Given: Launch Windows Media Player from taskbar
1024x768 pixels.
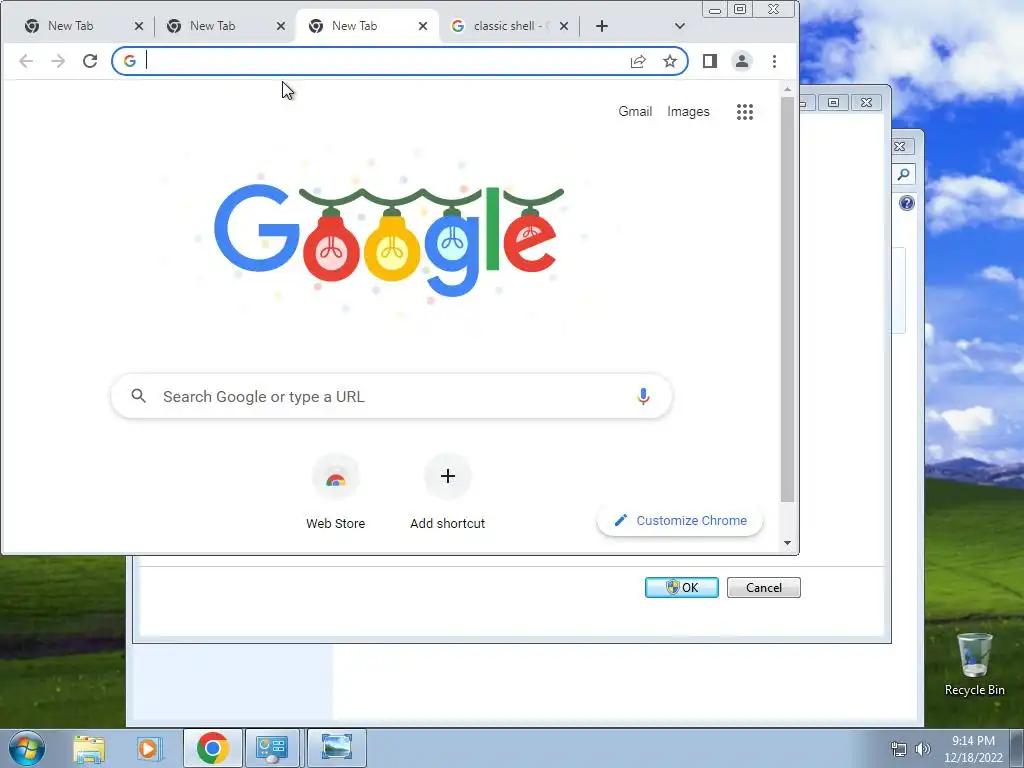Looking at the screenshot, I should click(x=148, y=748).
